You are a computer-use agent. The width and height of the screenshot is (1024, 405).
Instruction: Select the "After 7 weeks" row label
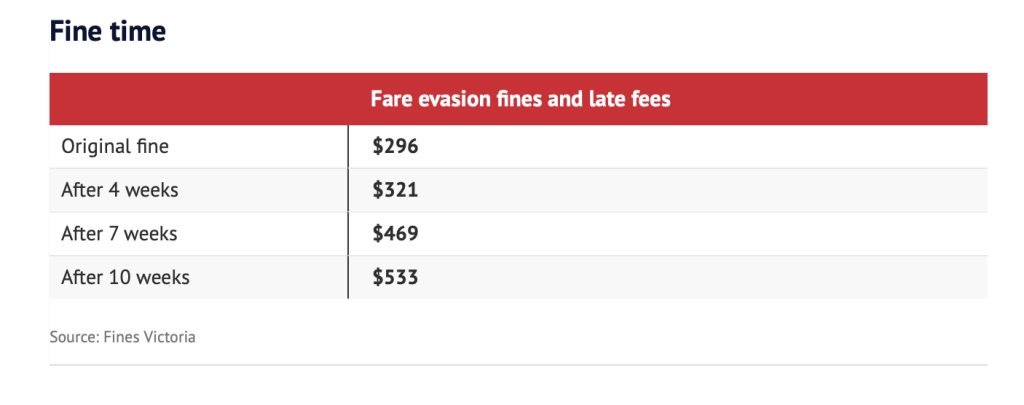click(120, 233)
